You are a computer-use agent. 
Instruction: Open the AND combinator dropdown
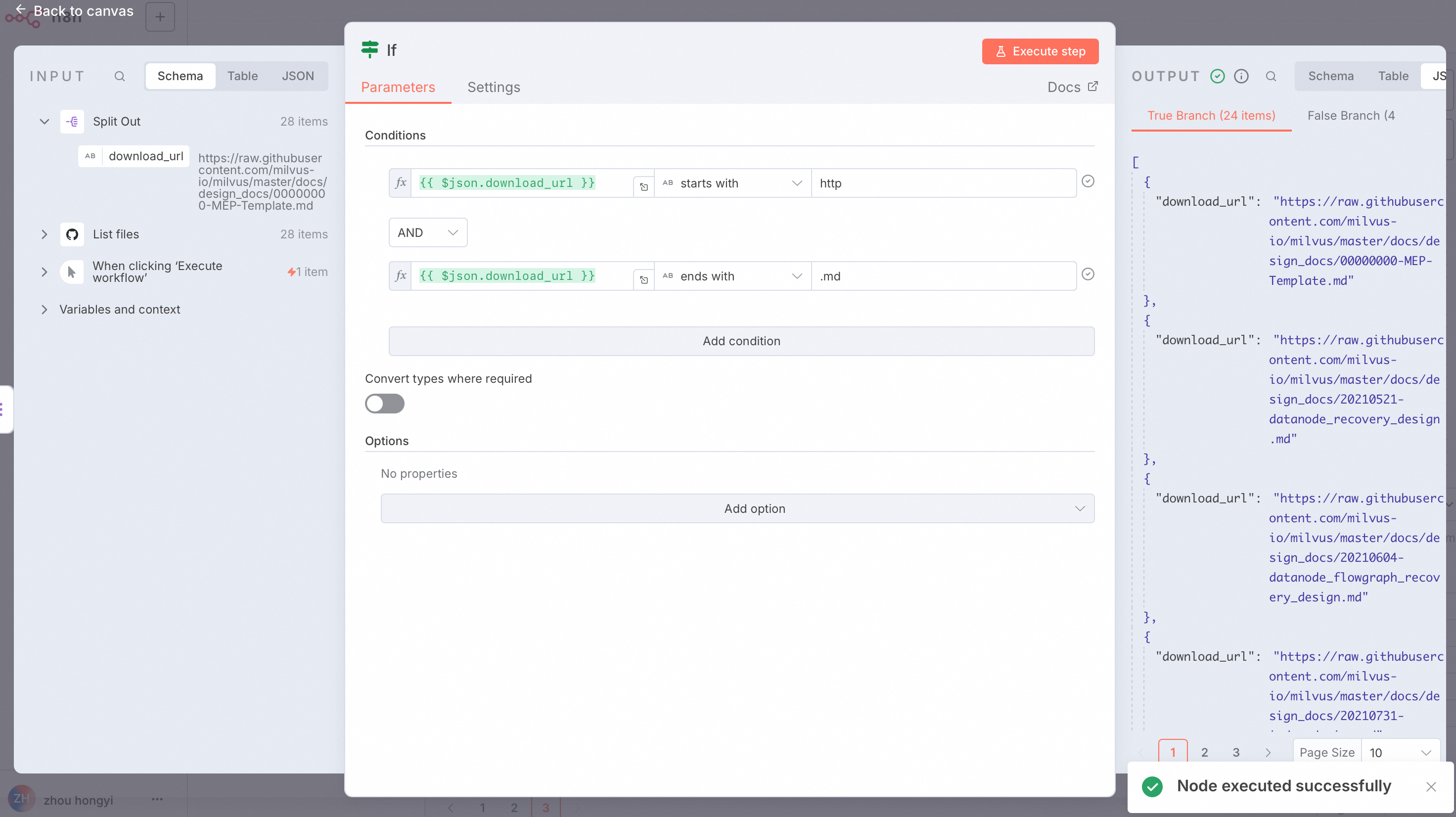click(x=428, y=233)
